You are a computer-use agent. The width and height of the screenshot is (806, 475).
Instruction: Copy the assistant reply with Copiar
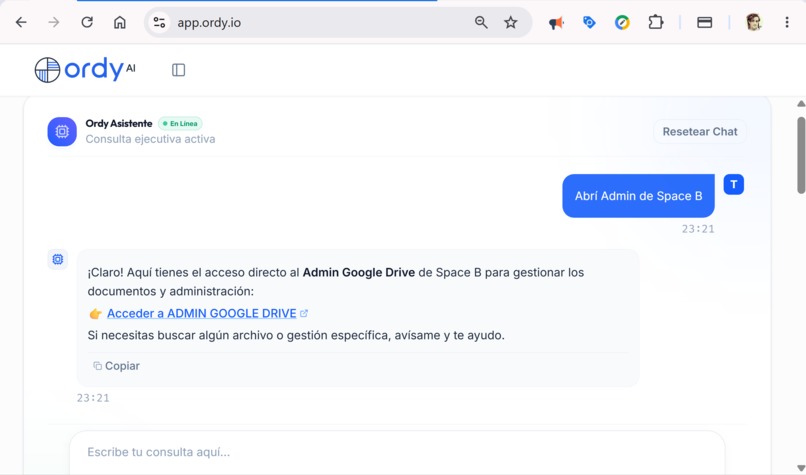coord(116,366)
